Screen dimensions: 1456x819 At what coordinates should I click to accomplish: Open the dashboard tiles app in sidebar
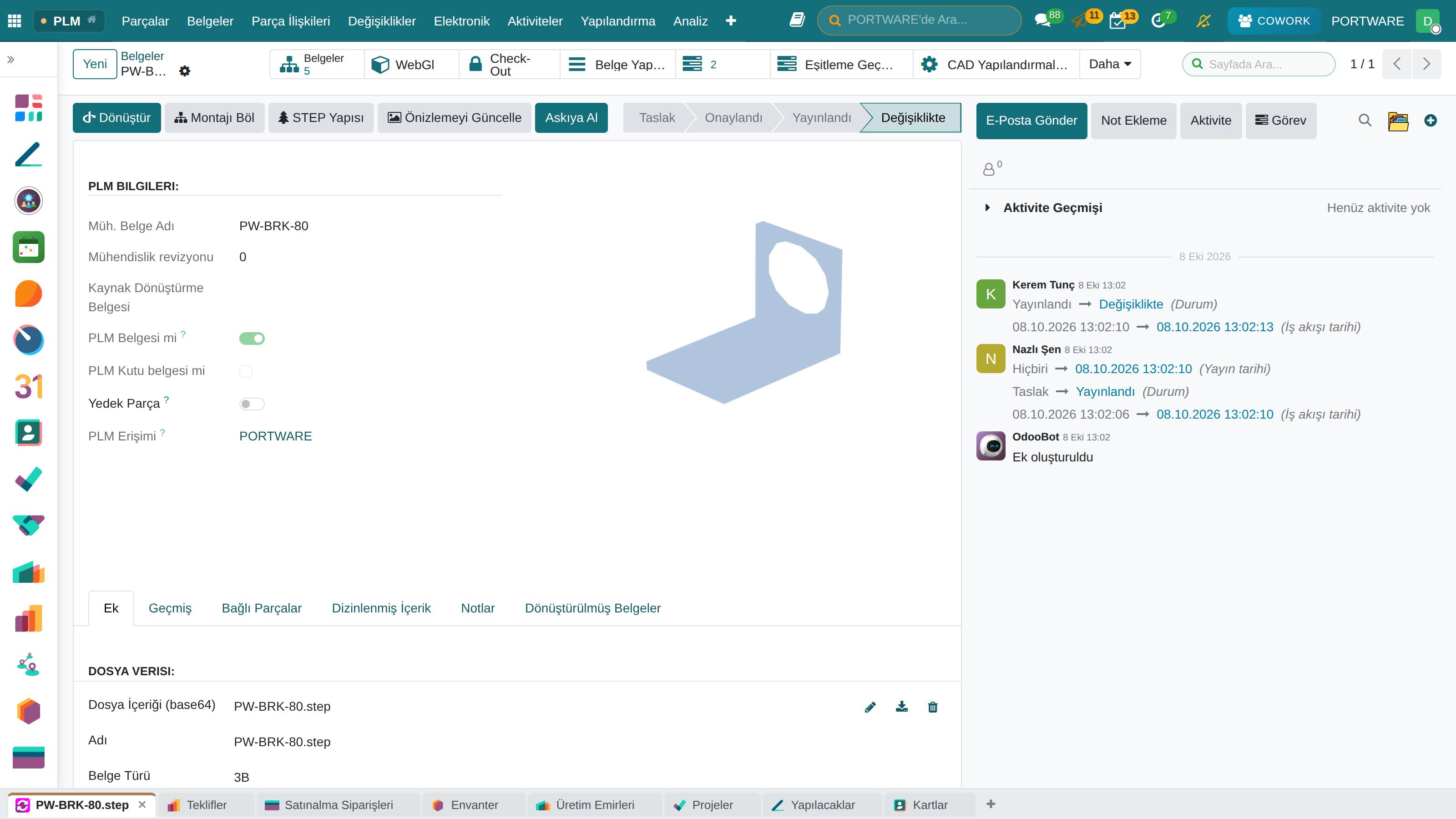click(28, 108)
